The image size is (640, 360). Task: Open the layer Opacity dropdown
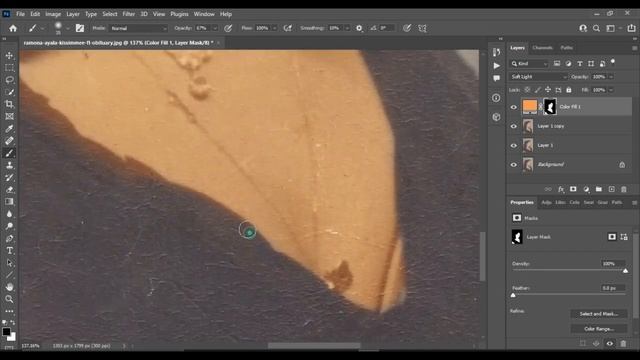click(x=611, y=77)
